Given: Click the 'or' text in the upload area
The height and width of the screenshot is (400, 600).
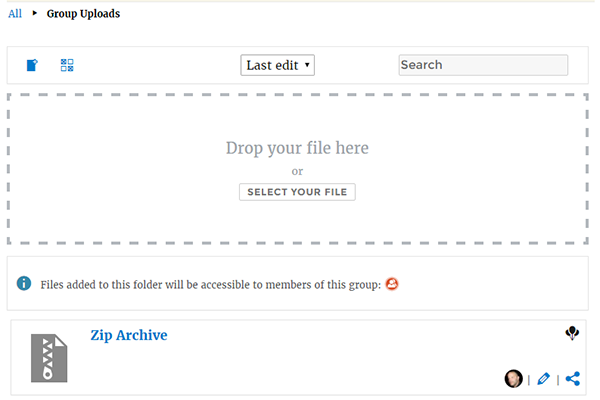Looking at the screenshot, I should [x=297, y=171].
